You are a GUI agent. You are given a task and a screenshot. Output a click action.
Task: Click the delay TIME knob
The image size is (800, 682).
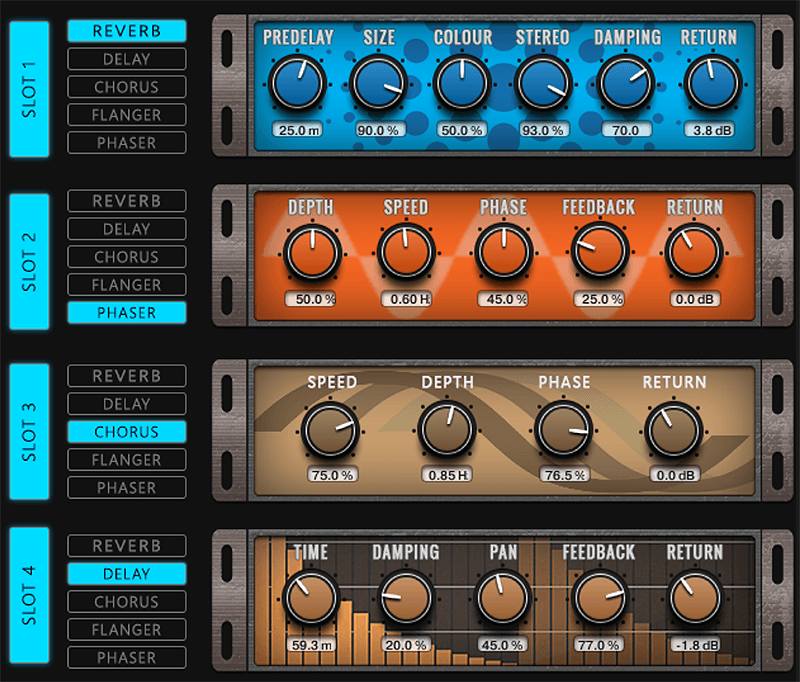311,598
